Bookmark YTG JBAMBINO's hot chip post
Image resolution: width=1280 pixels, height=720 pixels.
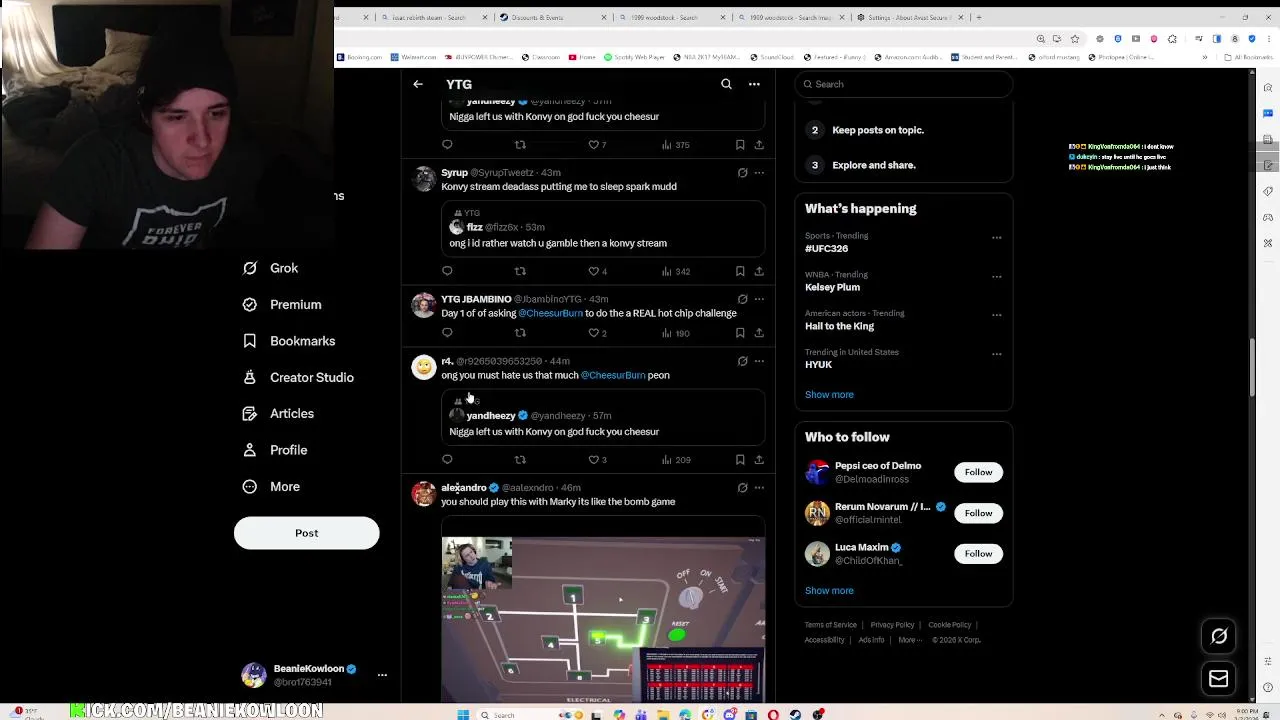(740, 333)
